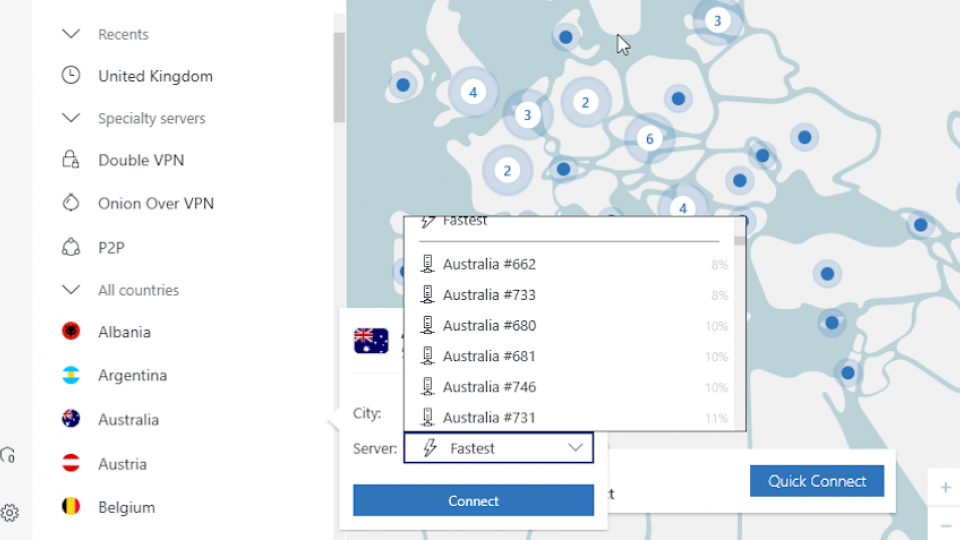Viewport: 960px width, 540px height.
Task: Click the Albania flag icon
Action: pos(71,331)
